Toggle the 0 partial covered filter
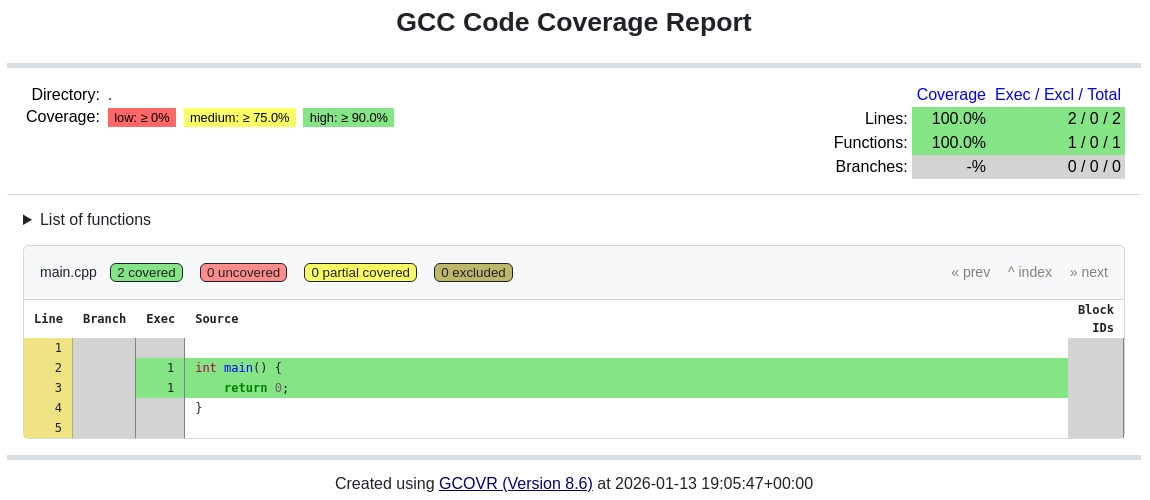This screenshot has height=500, width=1150. (x=360, y=273)
